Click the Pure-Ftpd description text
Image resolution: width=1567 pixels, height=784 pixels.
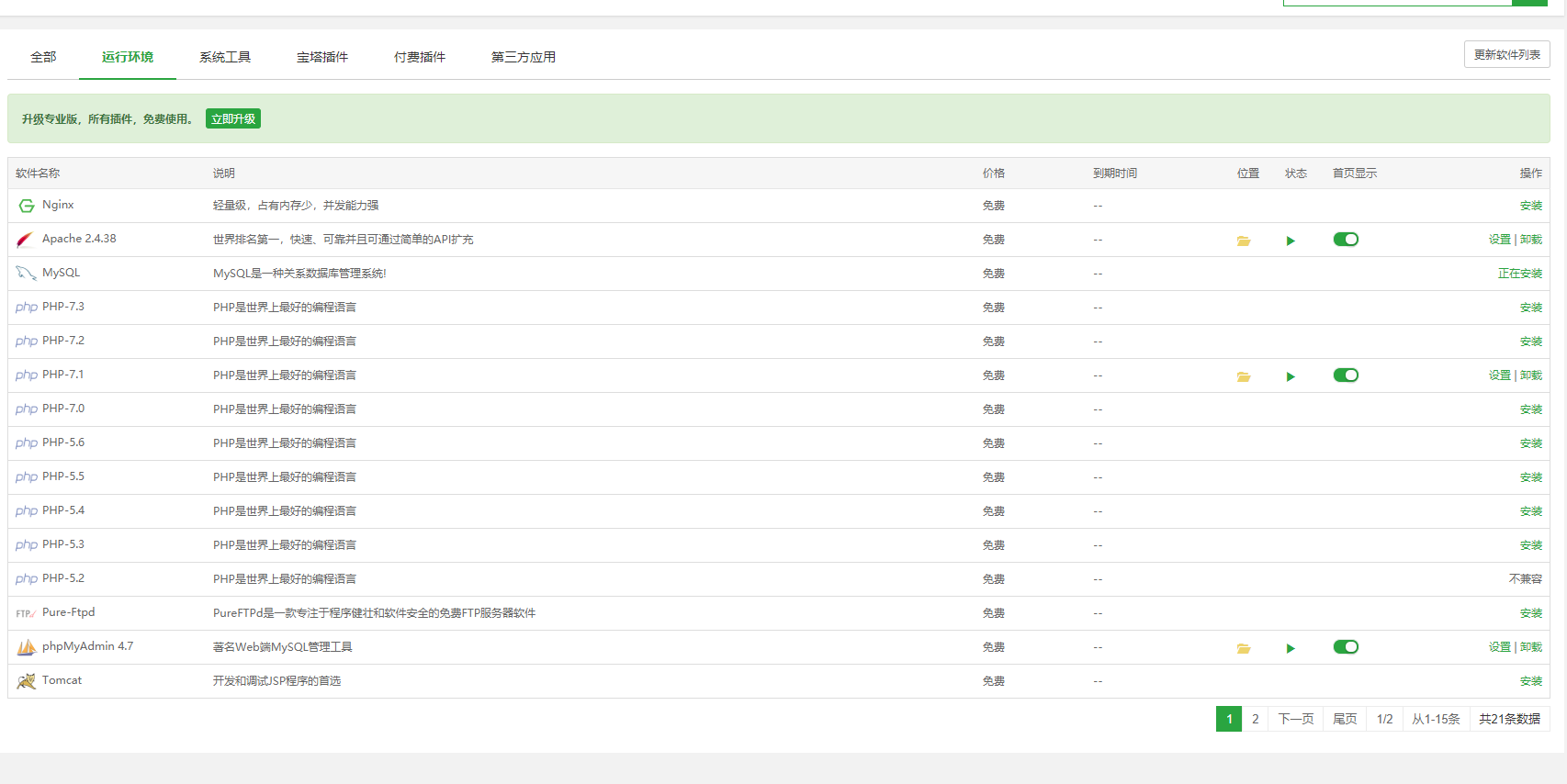374,613
